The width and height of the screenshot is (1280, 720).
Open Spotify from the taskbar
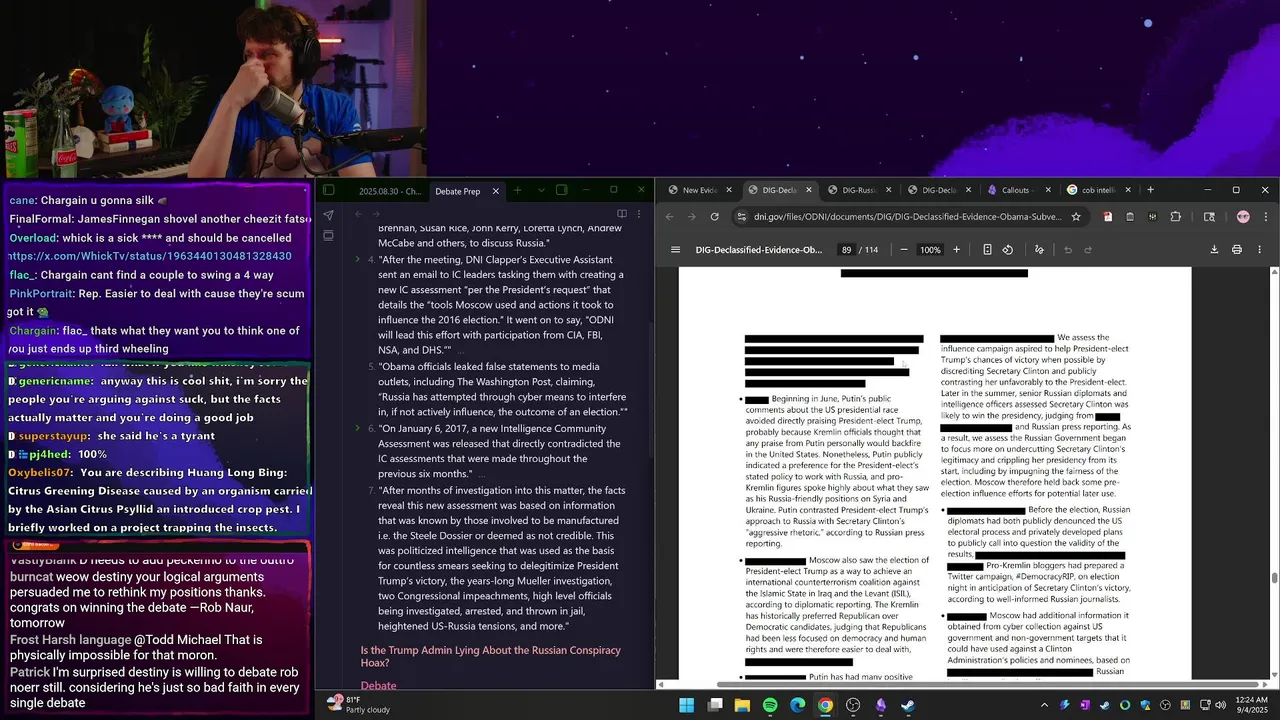tap(770, 705)
